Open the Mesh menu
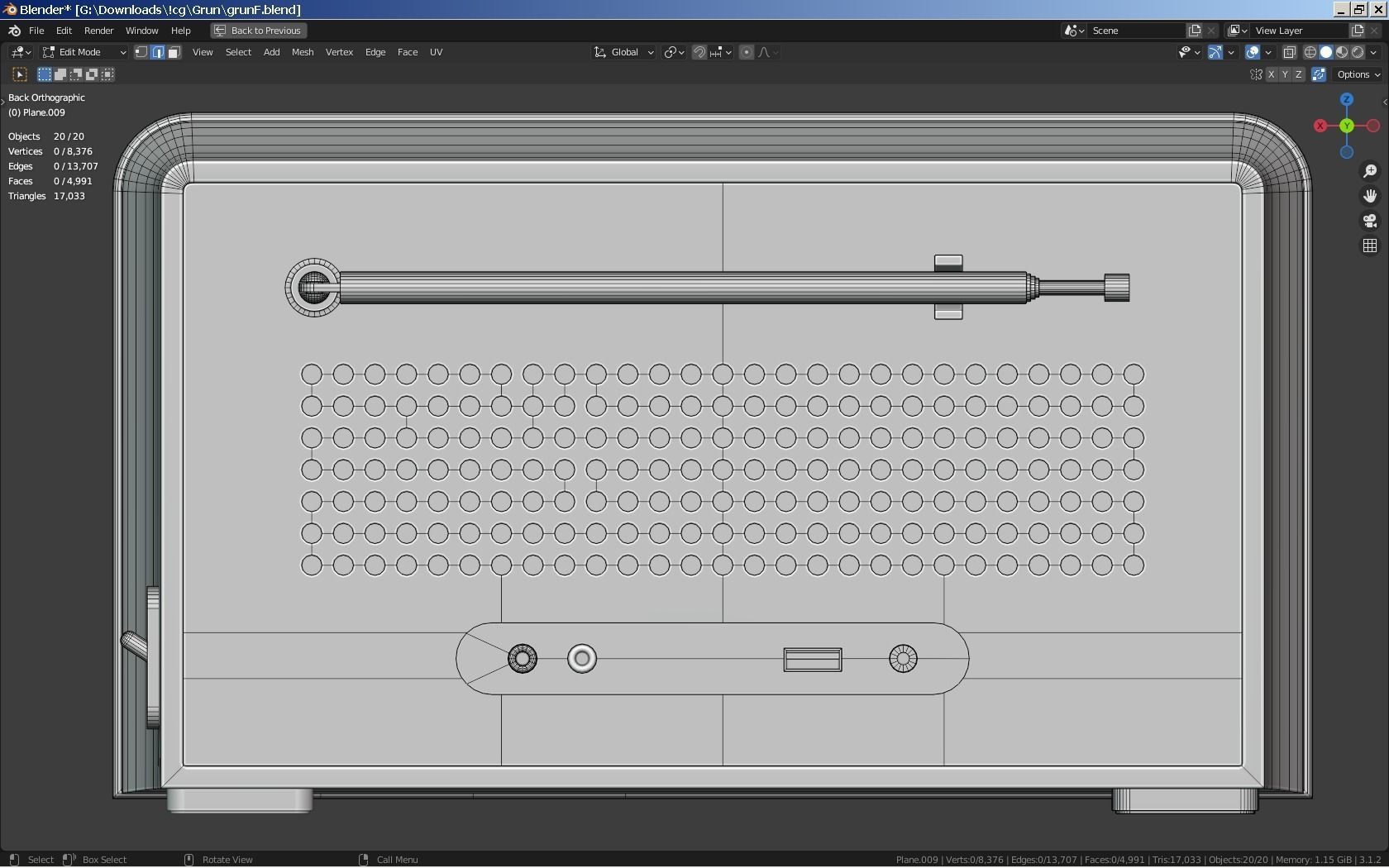1389x868 pixels. [x=302, y=52]
